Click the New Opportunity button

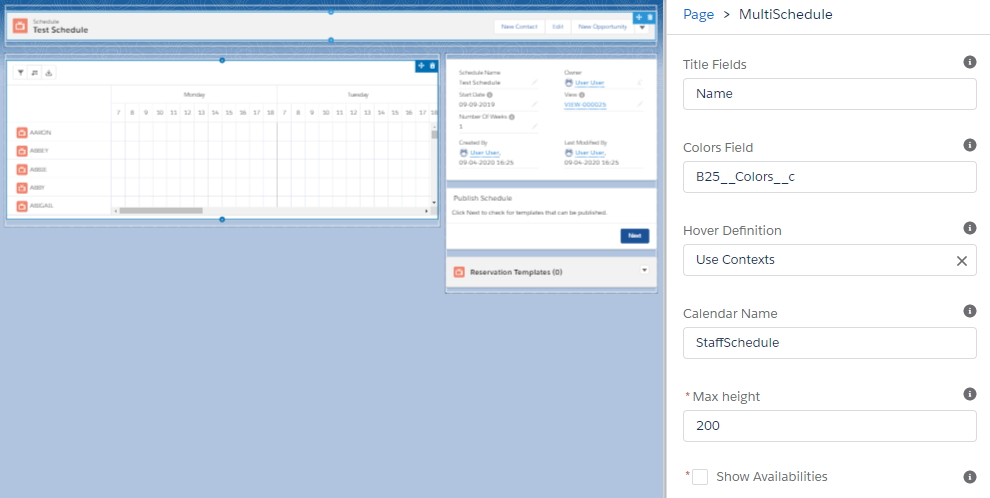pyautogui.click(x=600, y=27)
